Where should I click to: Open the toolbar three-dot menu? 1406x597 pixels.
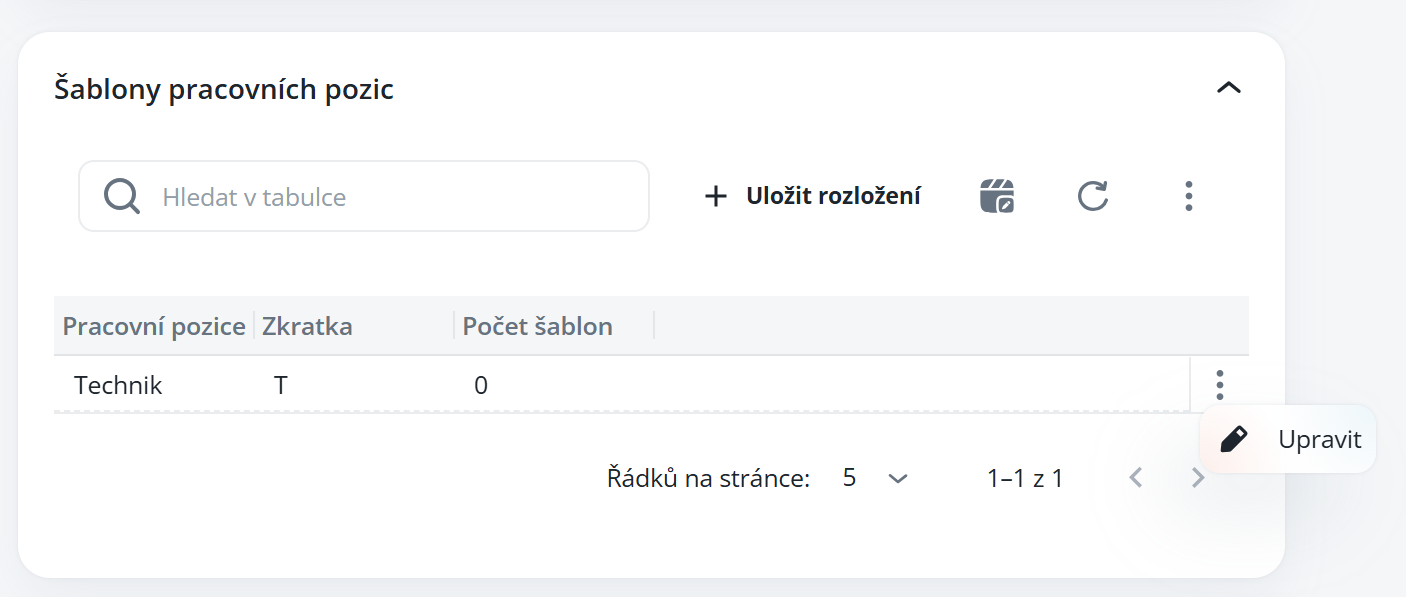click(1188, 196)
